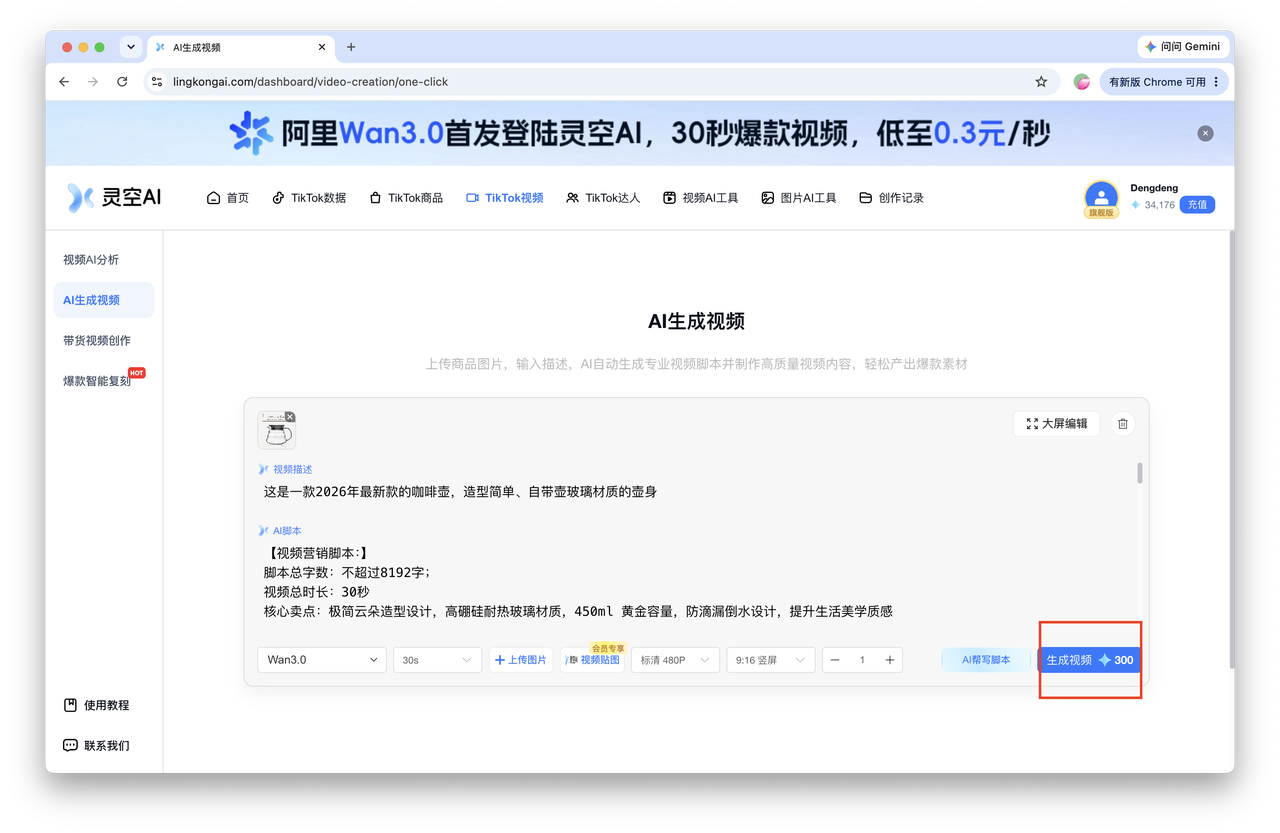Select the TikTok视频 menu
Viewport: 1280px width, 833px height.
pyautogui.click(x=505, y=198)
